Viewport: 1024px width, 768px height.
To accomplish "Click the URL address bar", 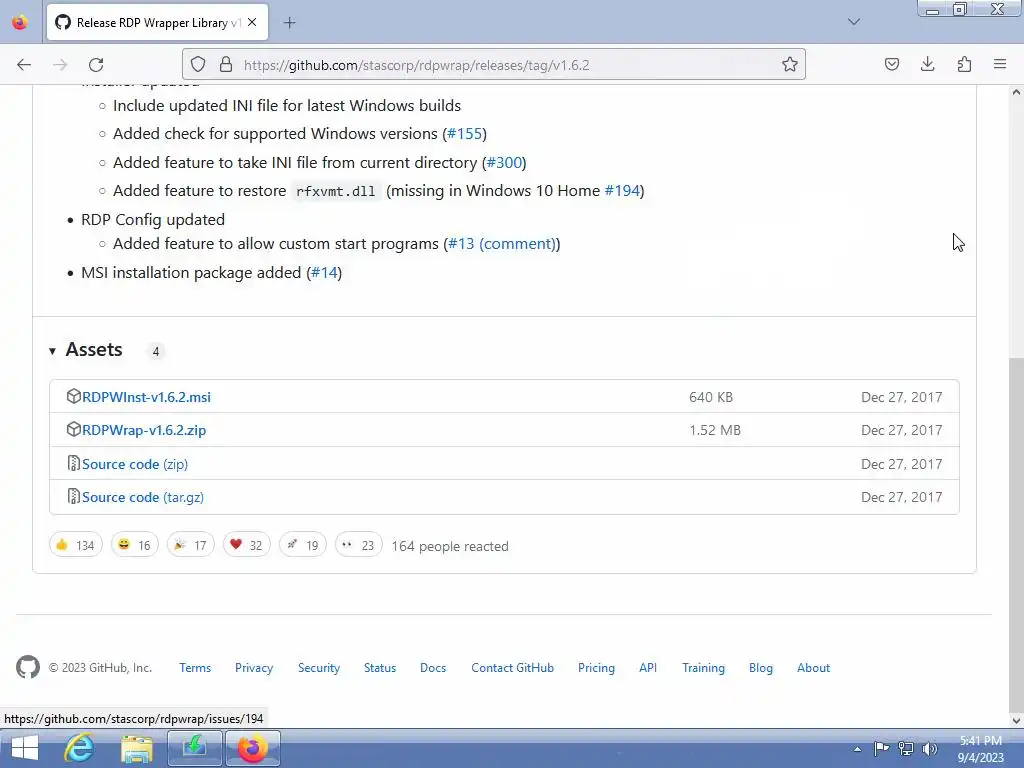I will (494, 65).
